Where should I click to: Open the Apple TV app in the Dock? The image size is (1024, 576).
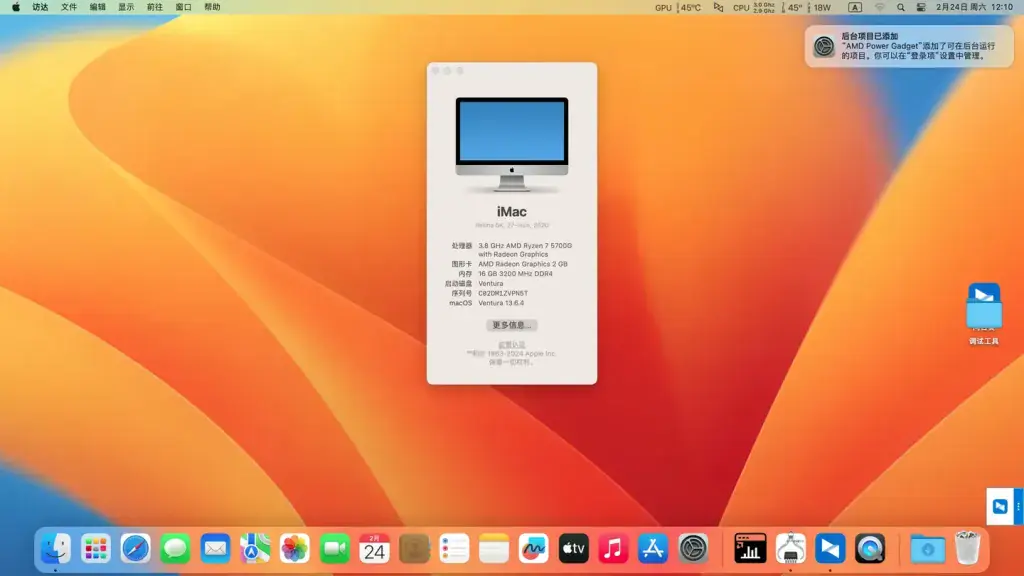point(573,549)
